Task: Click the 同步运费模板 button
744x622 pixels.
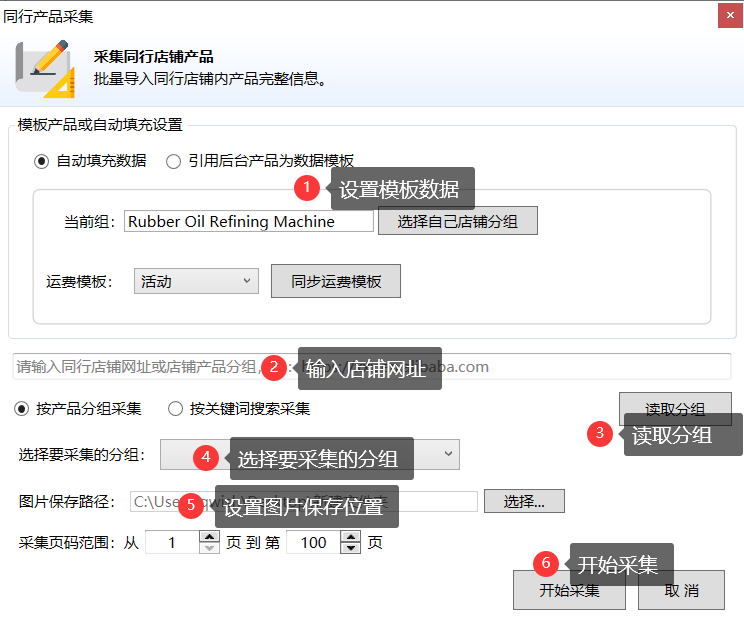Action: pyautogui.click(x=336, y=282)
